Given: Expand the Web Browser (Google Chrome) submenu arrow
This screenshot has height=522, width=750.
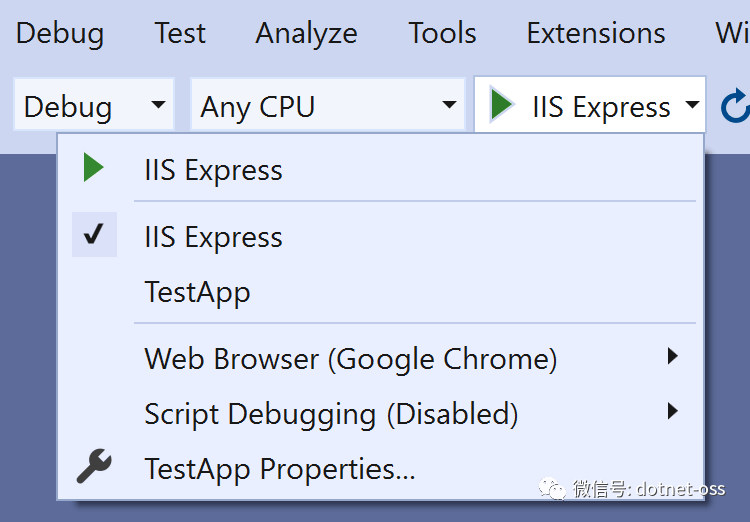Looking at the screenshot, I should pyautogui.click(x=672, y=357).
